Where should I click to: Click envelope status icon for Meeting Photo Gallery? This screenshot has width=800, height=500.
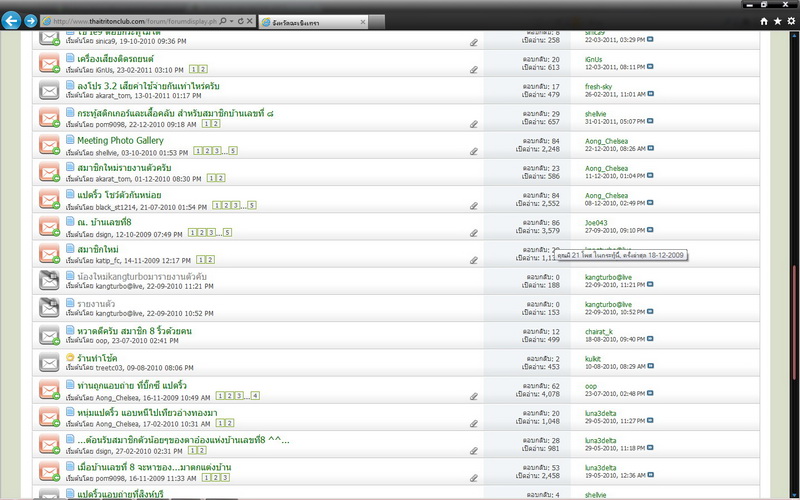pyautogui.click(x=49, y=145)
